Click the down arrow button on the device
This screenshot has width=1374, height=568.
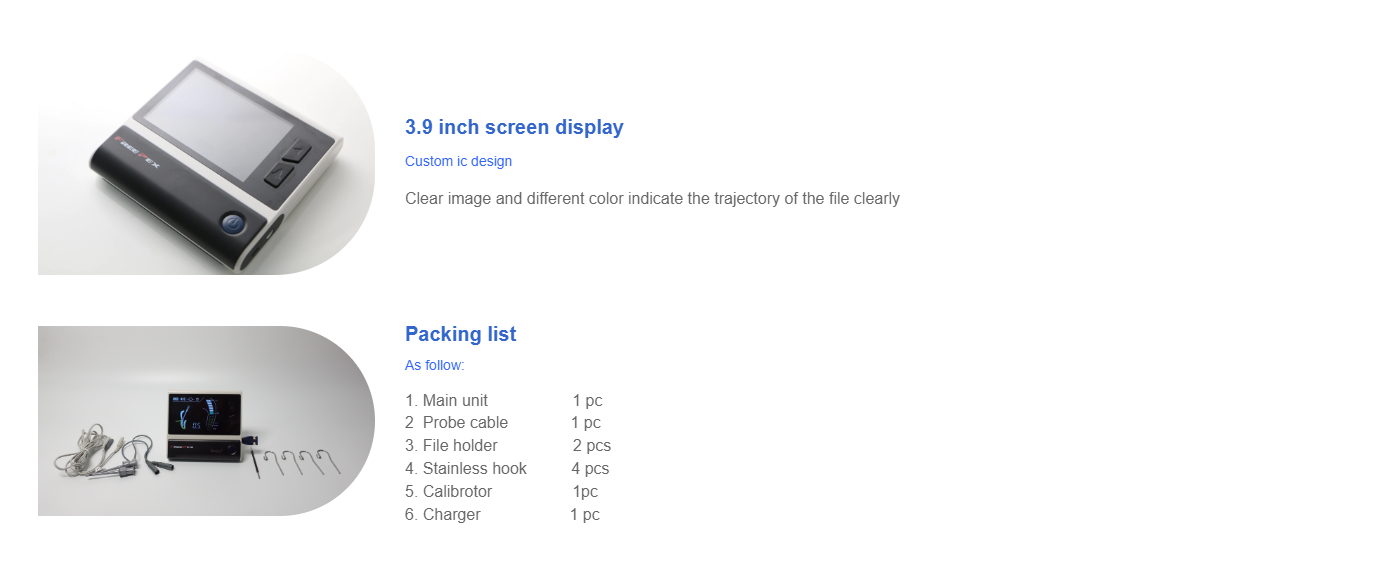(x=279, y=175)
